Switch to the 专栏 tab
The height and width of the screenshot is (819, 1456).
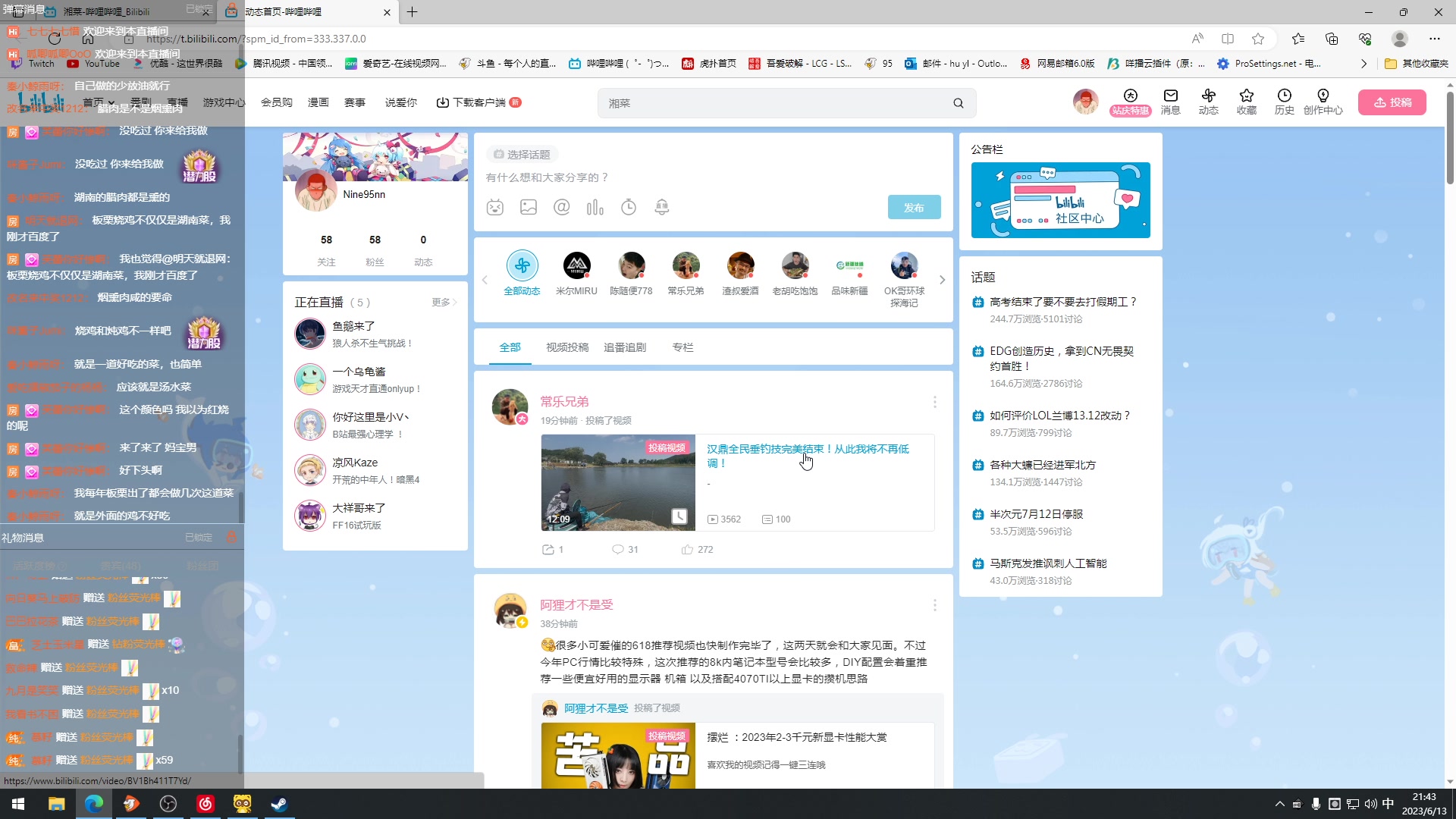[682, 347]
